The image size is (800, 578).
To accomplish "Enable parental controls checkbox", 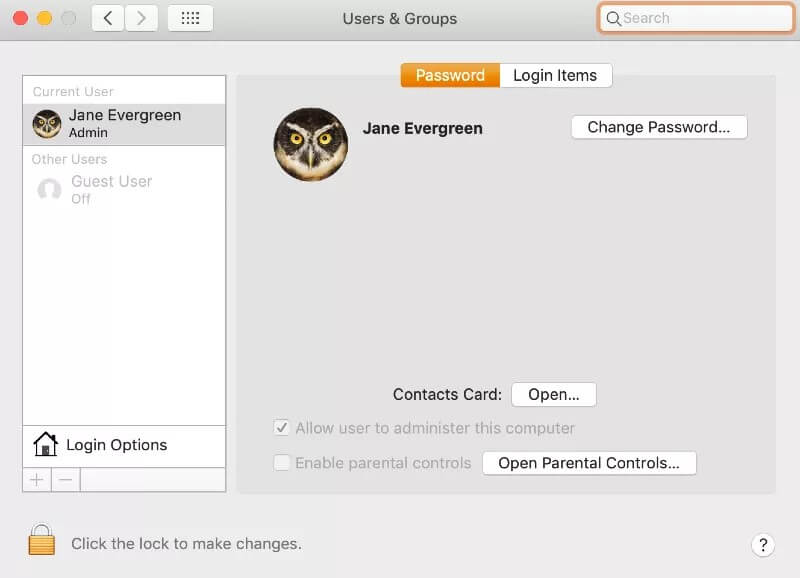I will click(x=282, y=463).
